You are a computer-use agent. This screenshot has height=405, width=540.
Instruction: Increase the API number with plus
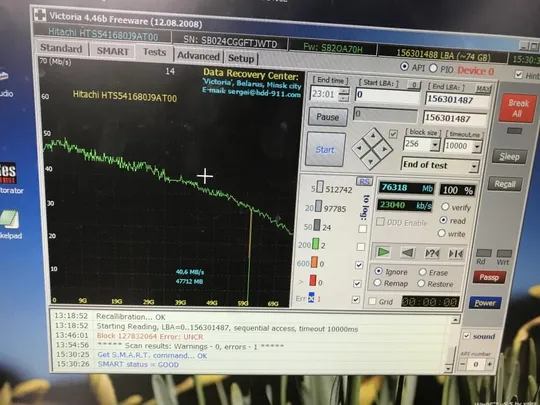pyautogui.click(x=489, y=365)
